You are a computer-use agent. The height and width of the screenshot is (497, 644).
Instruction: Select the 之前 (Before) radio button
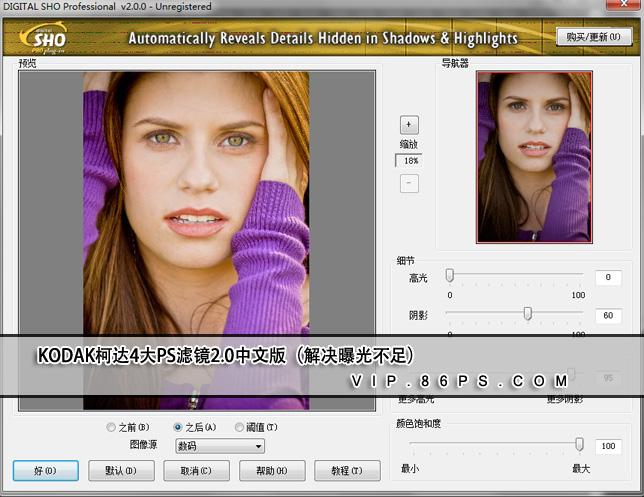[x=111, y=427]
